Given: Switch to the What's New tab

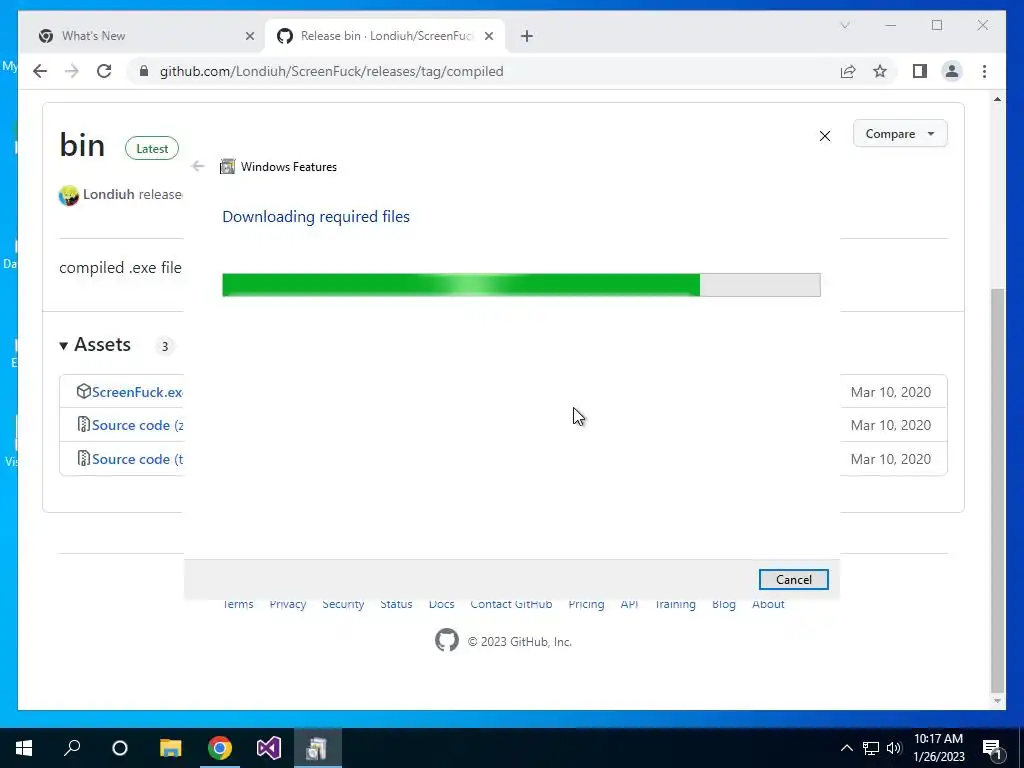Looking at the screenshot, I should point(142,36).
